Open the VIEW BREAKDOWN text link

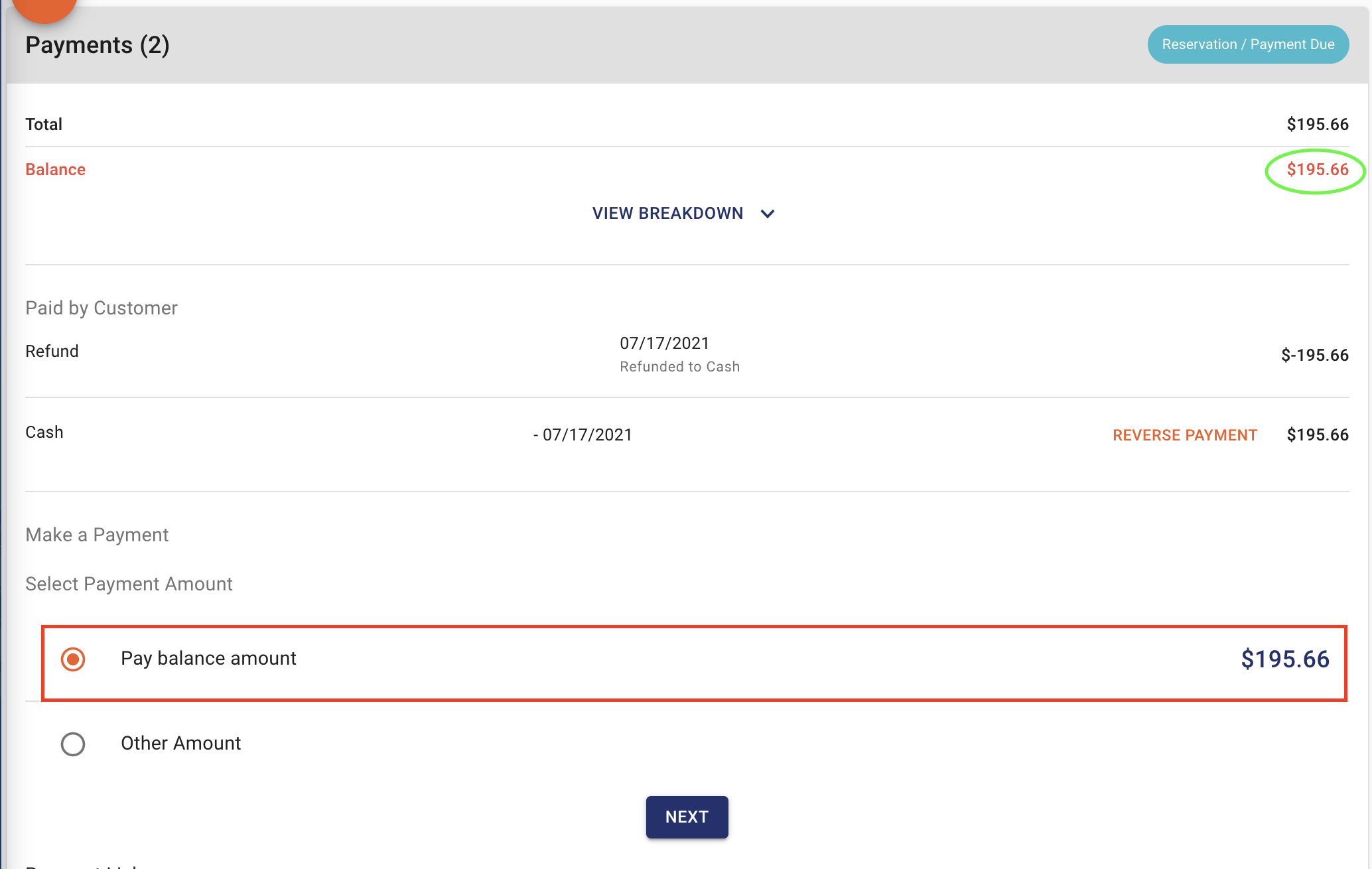[667, 214]
